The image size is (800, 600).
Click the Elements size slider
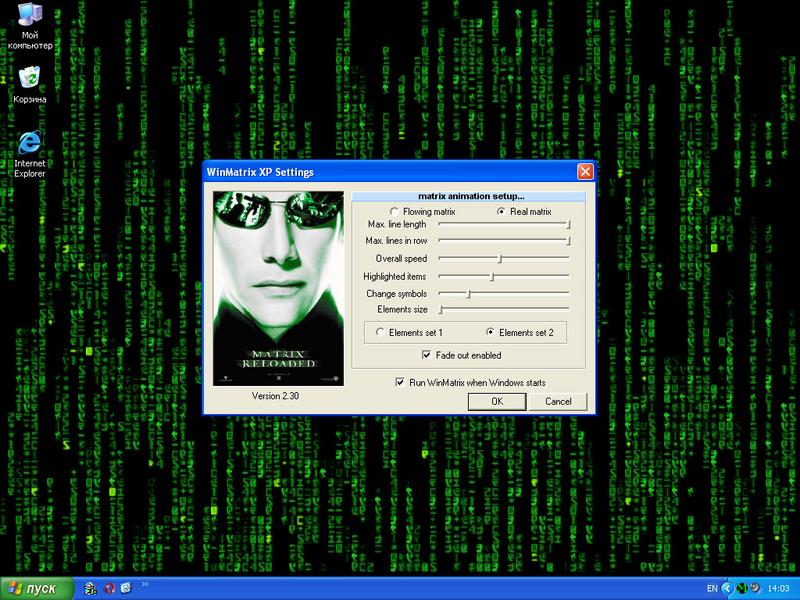[504, 309]
